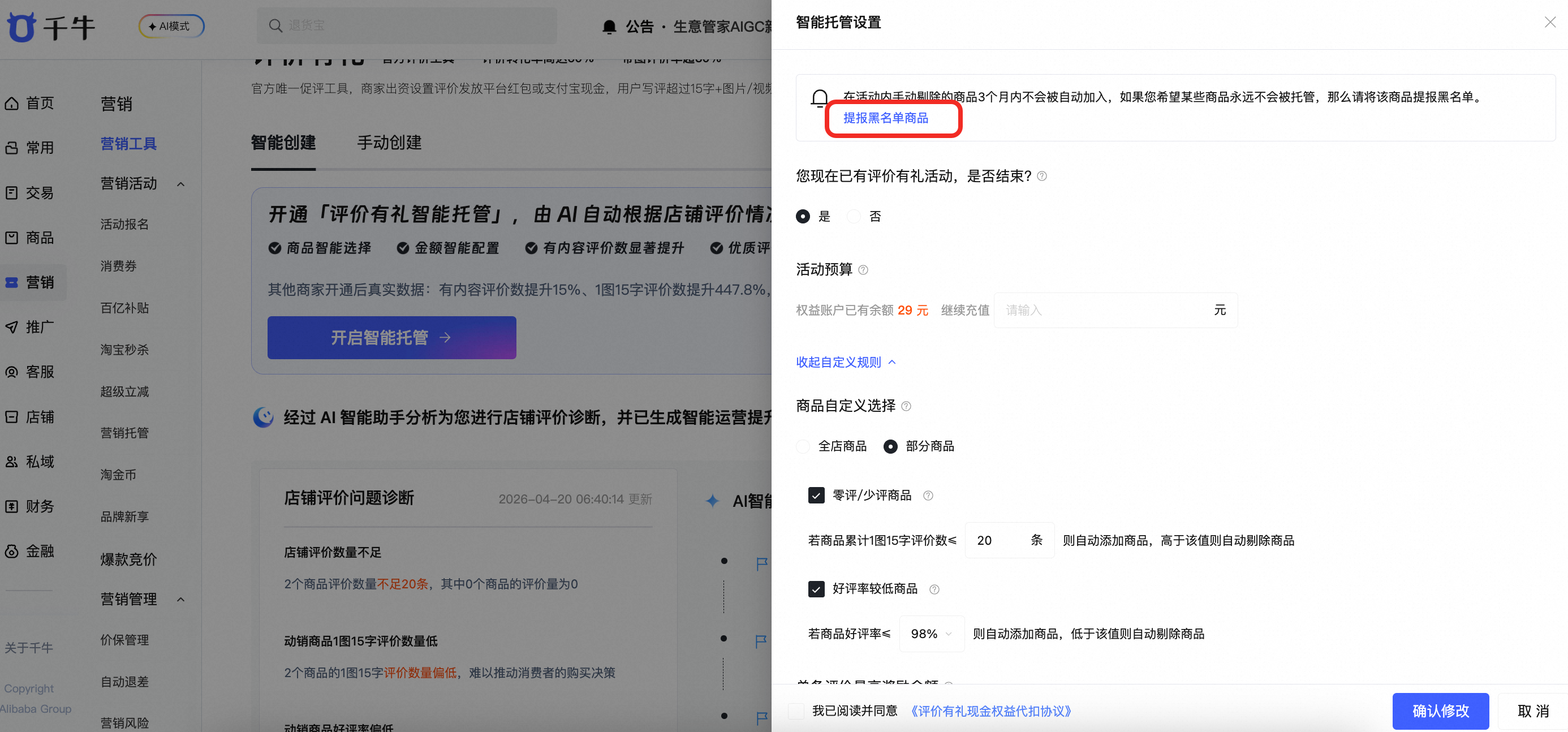The width and height of the screenshot is (1568, 732).
Task: Click the 关于千牛 link
Action: click(29, 648)
